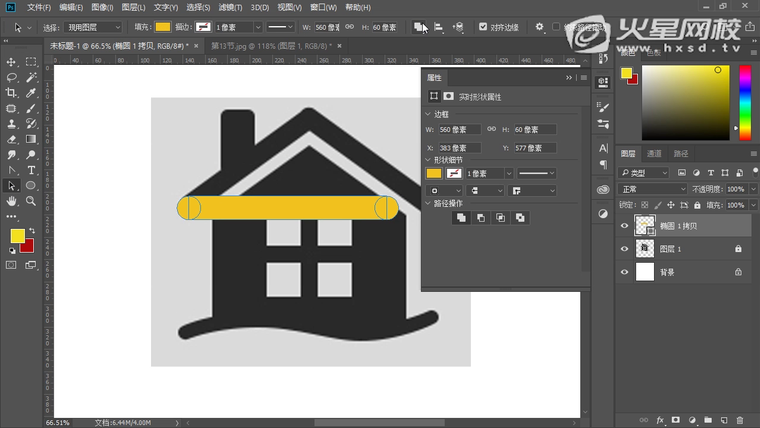The height and width of the screenshot is (428, 760).
Task: Select the Horizontal Type tool
Action: point(31,170)
